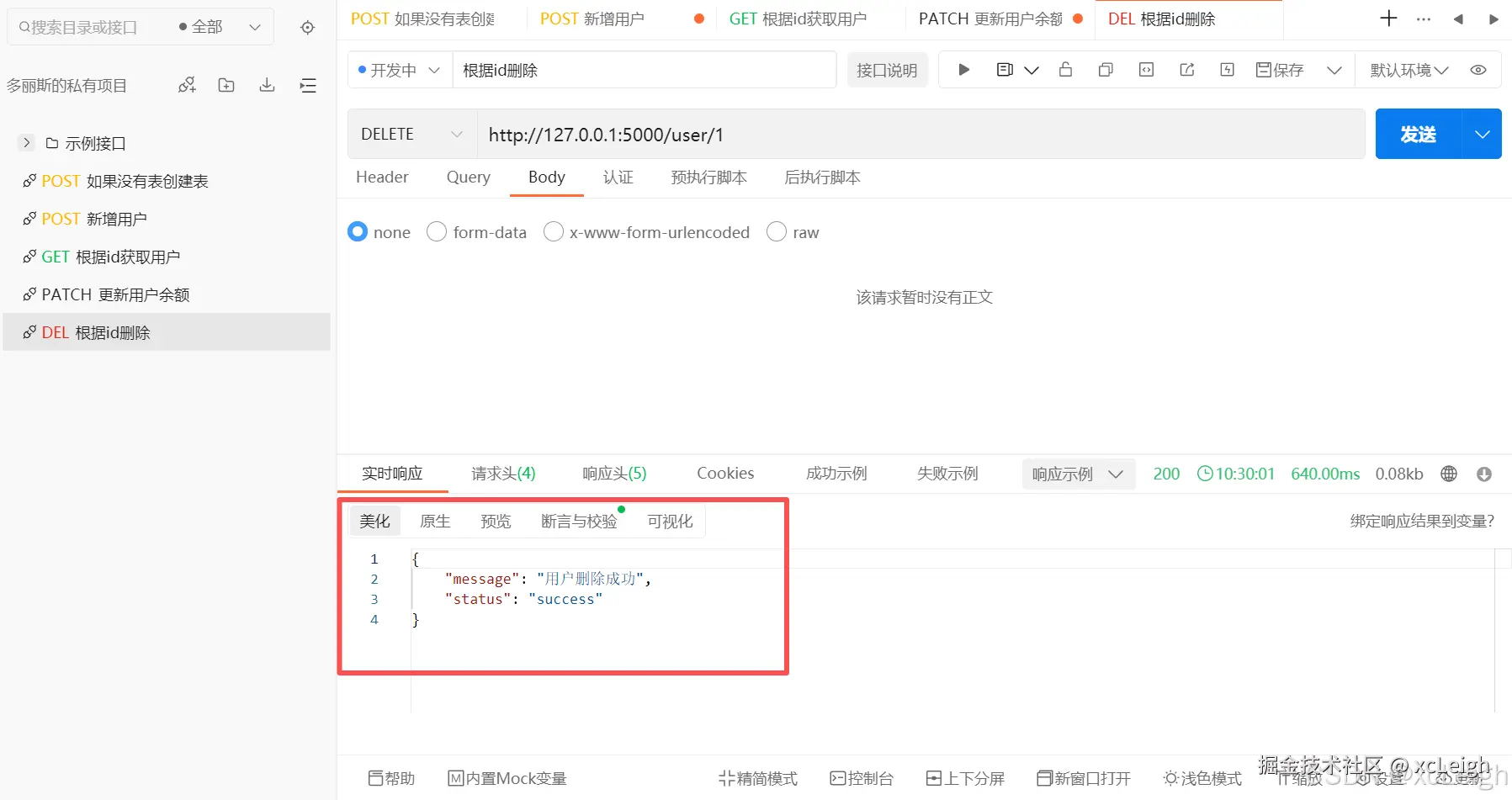Switch to light mode via 浅色模式 icon

(1202, 778)
